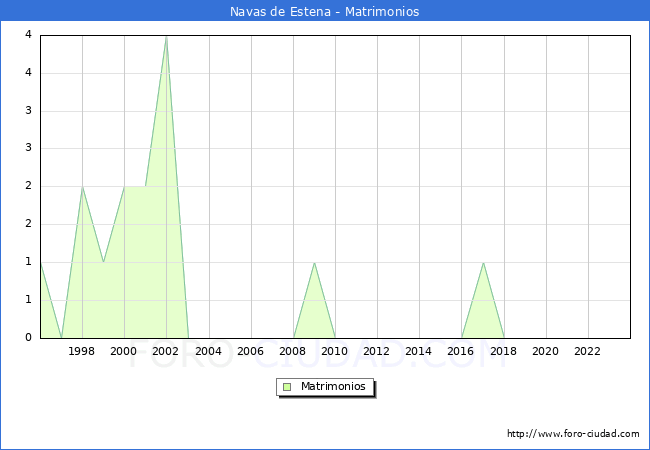Click the 2016 x-axis label
The image size is (650, 450).
coord(461,351)
